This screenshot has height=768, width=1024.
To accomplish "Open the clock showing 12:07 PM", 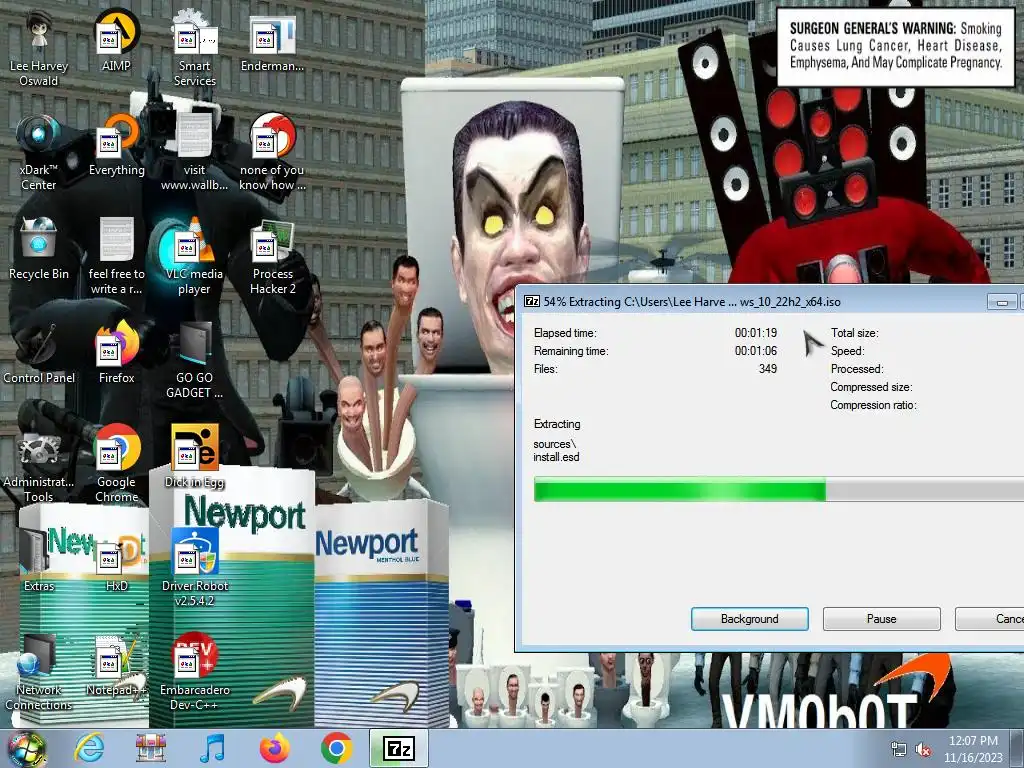I will (973, 748).
